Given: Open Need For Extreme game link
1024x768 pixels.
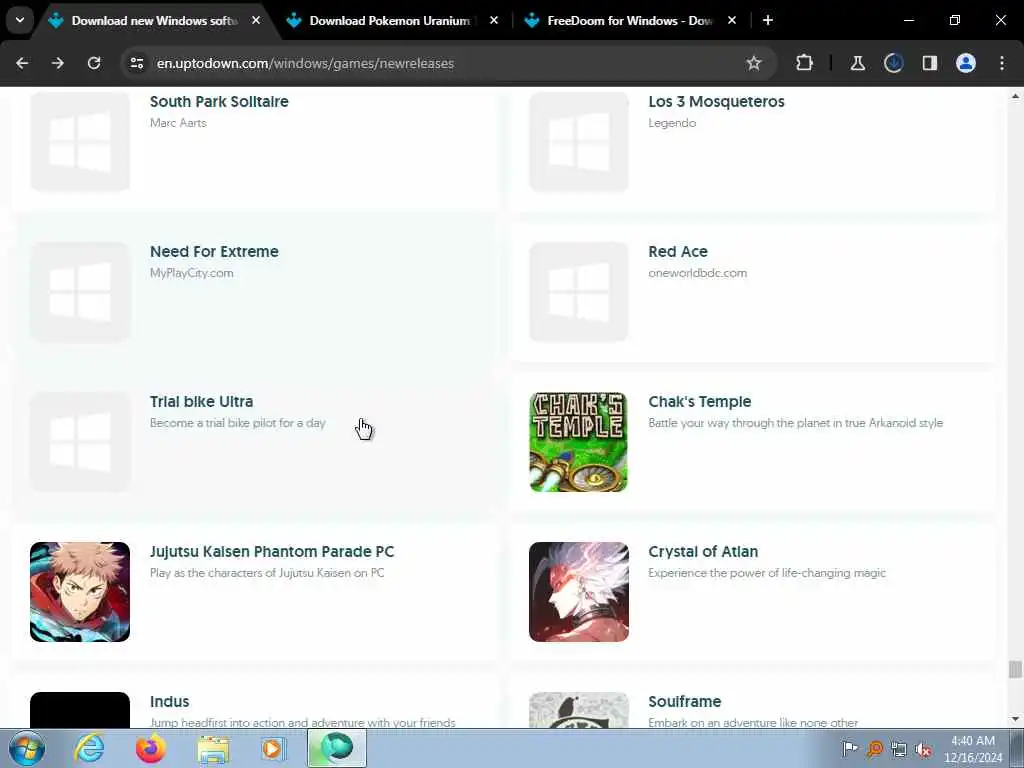Looking at the screenshot, I should click(214, 252).
